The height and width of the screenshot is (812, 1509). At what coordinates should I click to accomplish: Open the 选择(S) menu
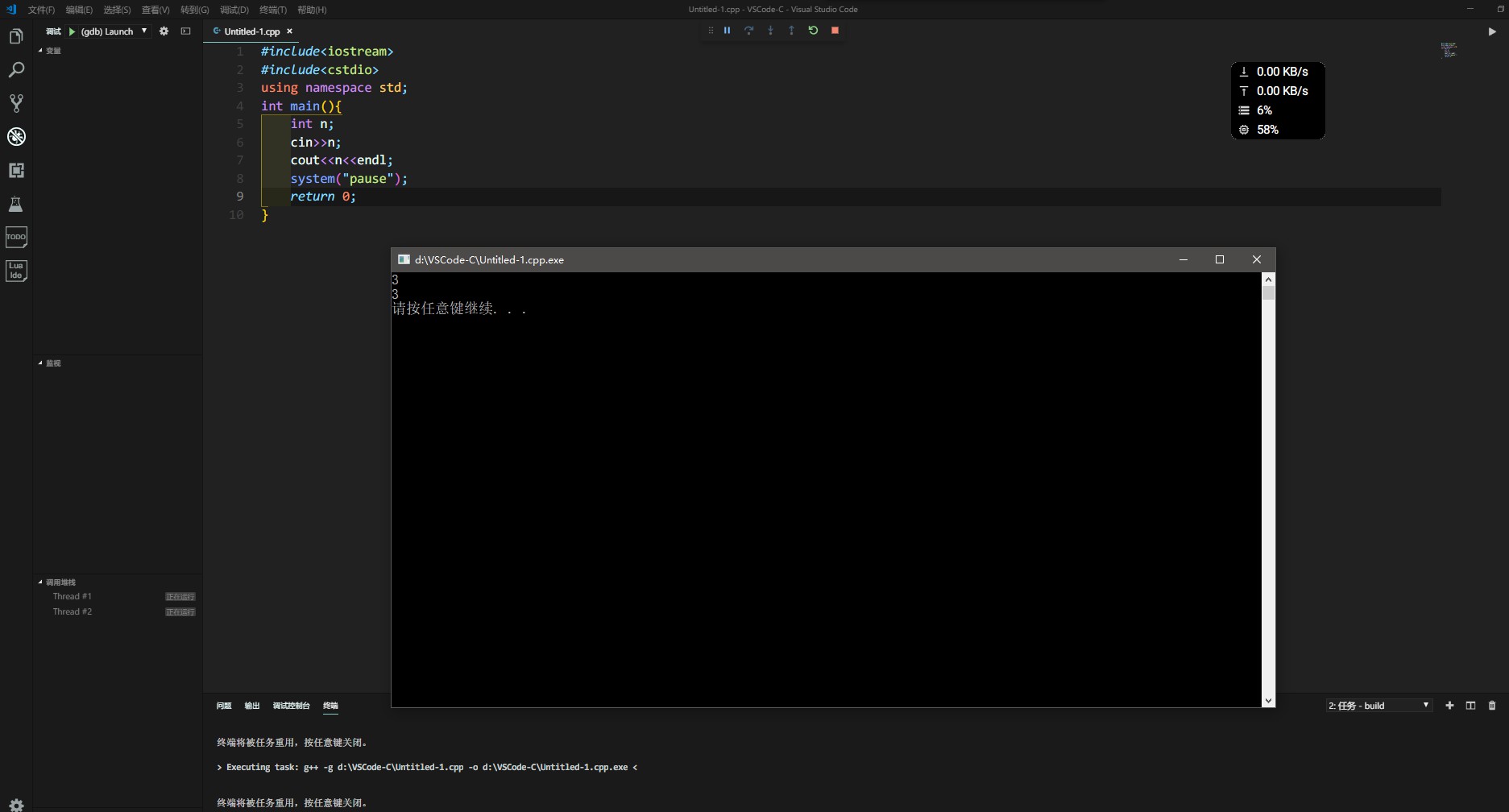(x=117, y=10)
